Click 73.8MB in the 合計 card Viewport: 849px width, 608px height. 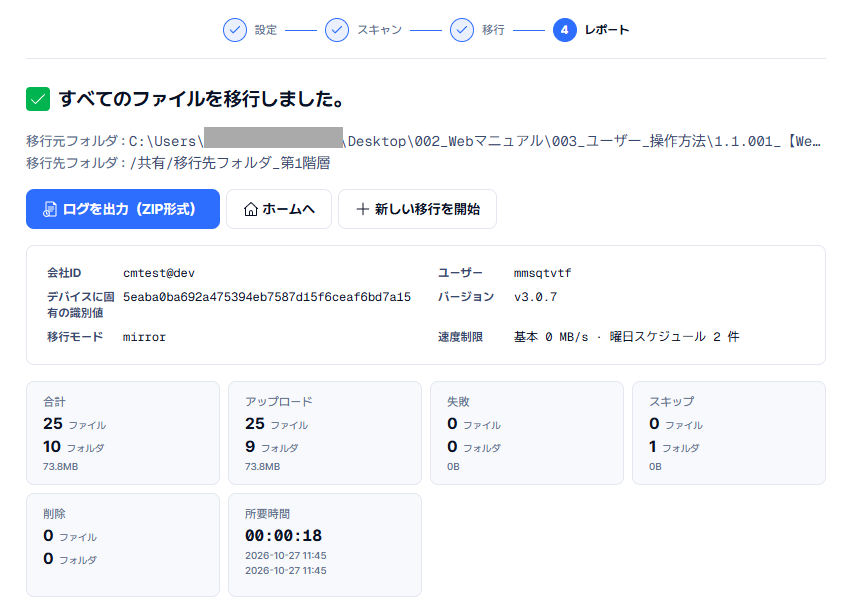(61, 467)
